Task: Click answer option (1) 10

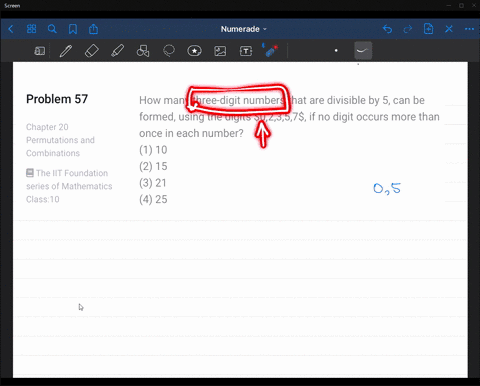Action: (x=153, y=150)
